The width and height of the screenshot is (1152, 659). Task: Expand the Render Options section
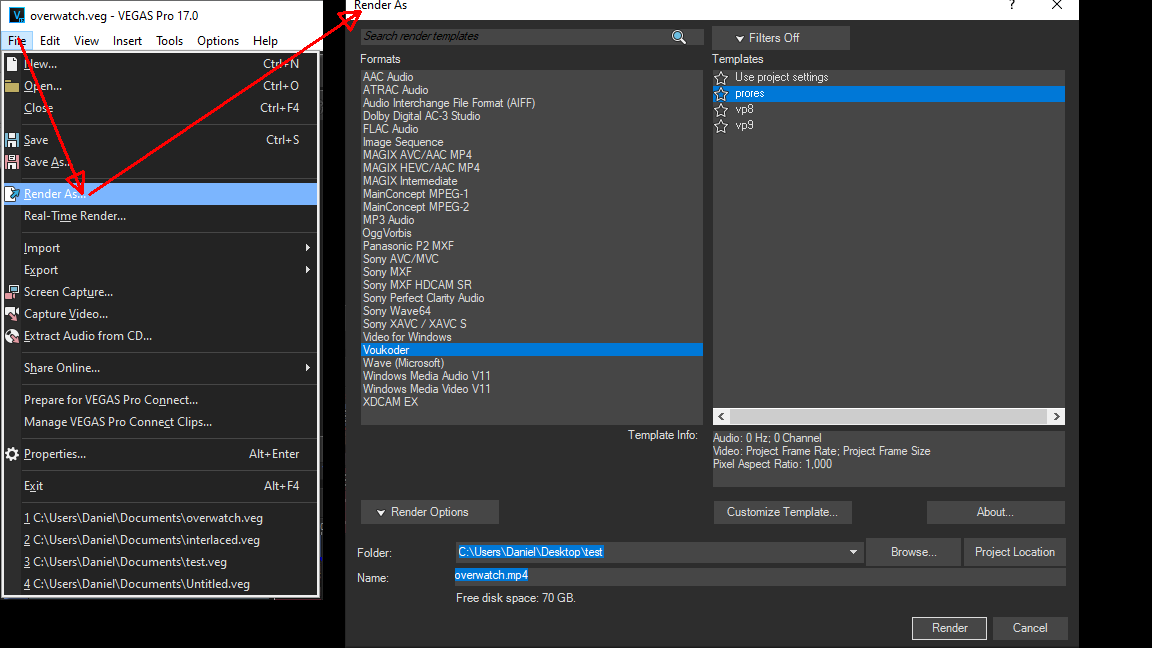tap(429, 512)
